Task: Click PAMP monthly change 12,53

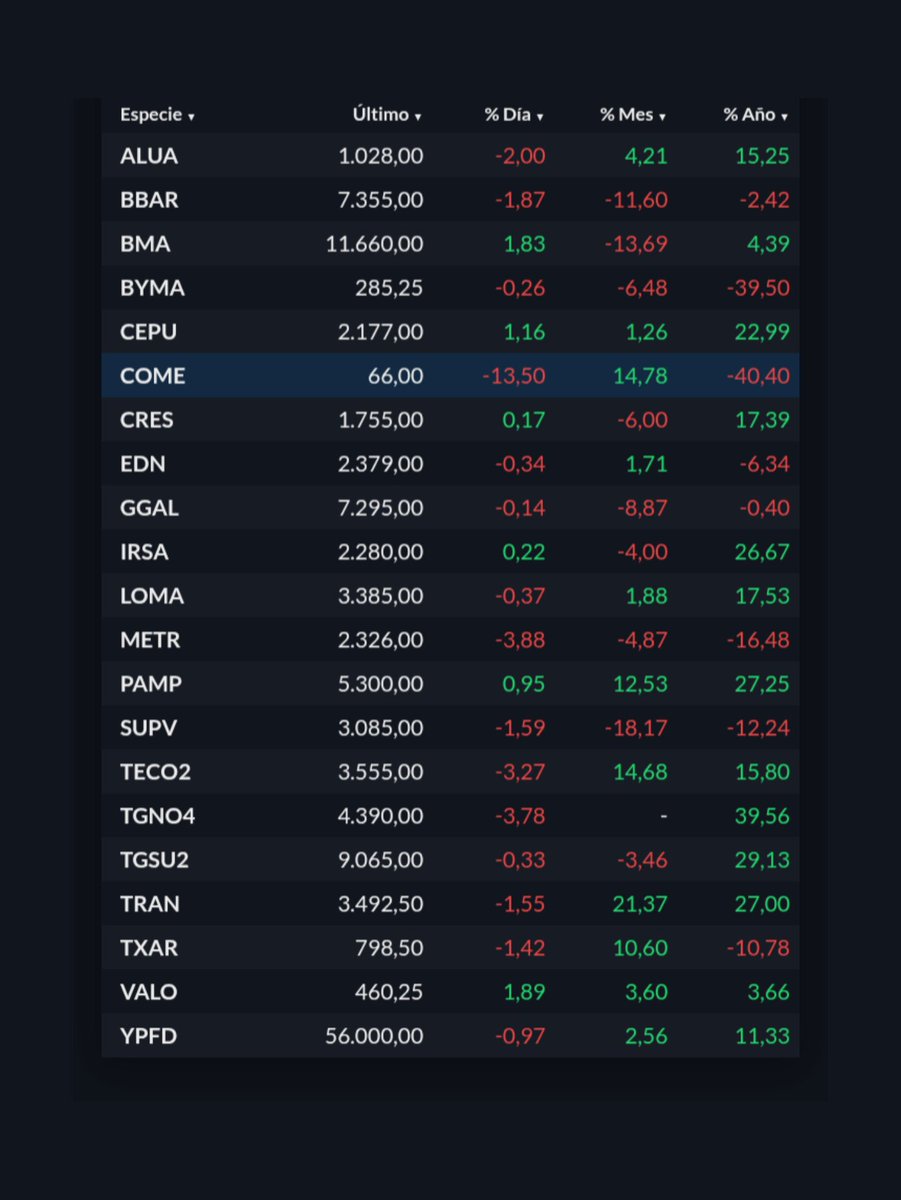Action: coord(640,684)
